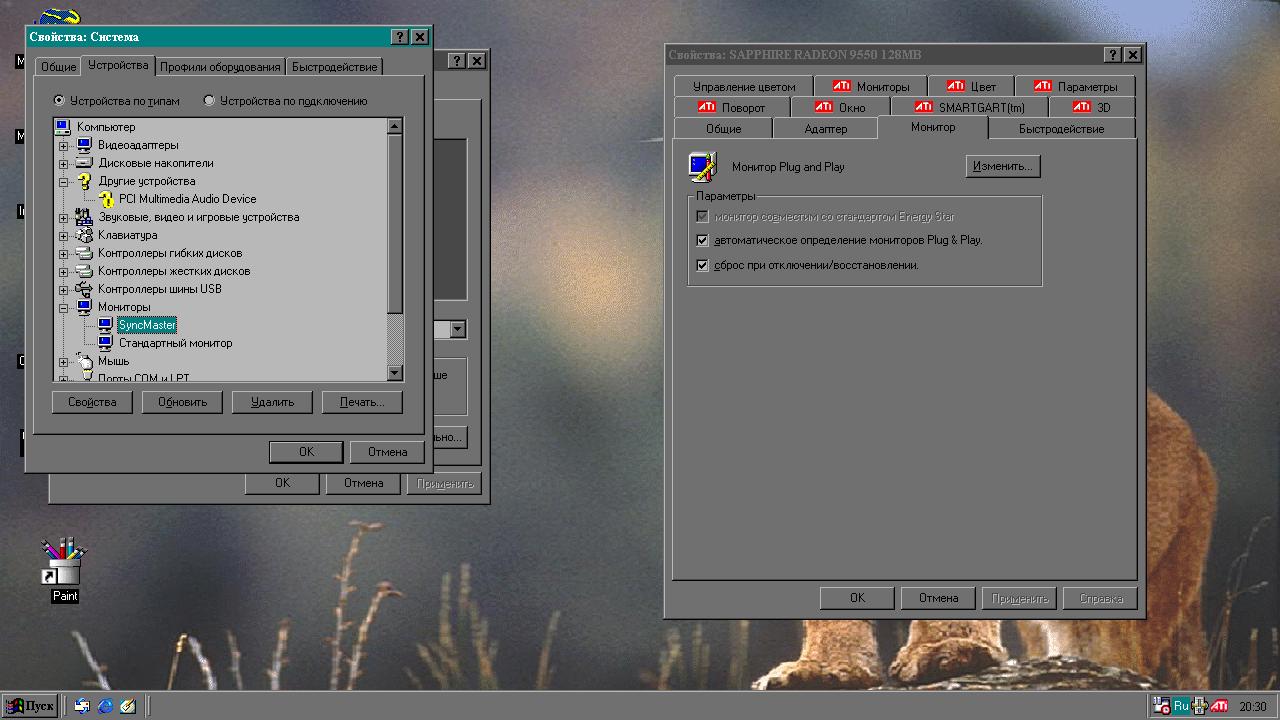Select the Видеоадаптеры category icon
1280x720 pixels.
click(x=84, y=145)
